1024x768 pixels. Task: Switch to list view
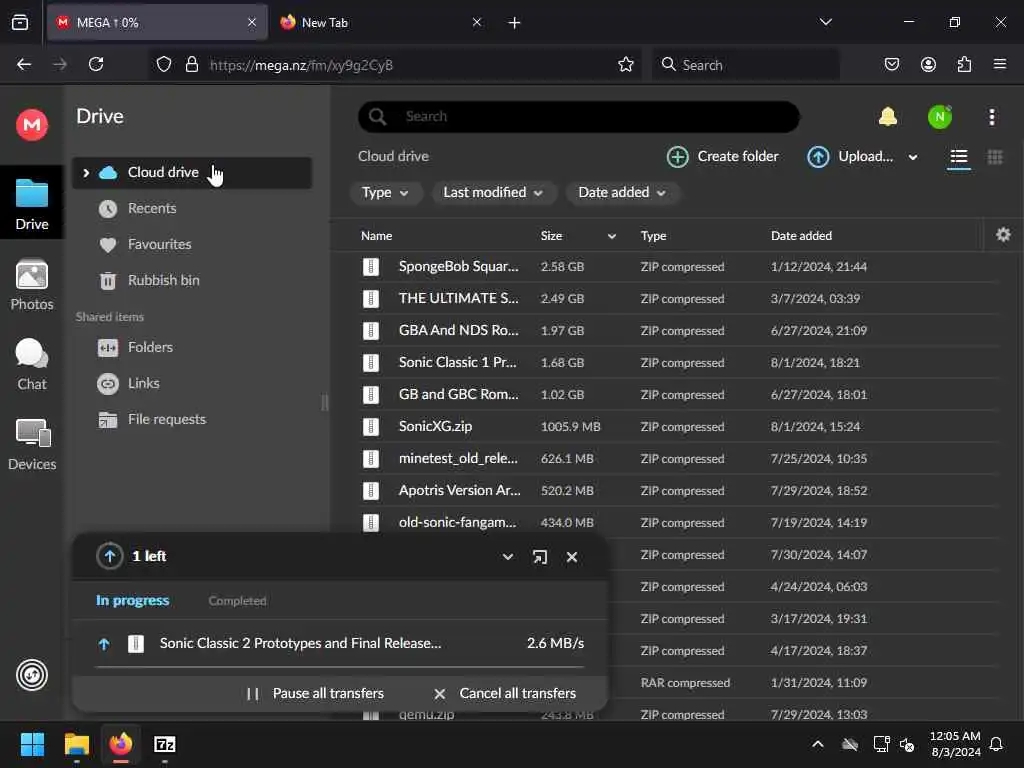click(x=959, y=157)
